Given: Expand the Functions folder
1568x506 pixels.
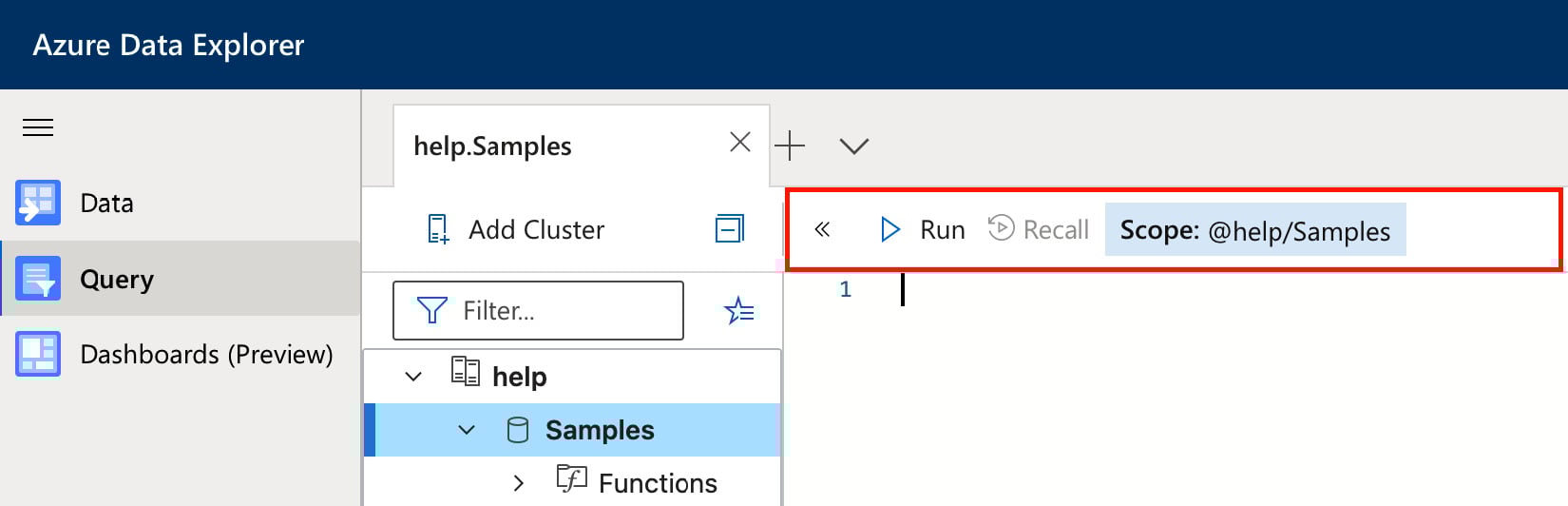Looking at the screenshot, I should click(x=518, y=483).
